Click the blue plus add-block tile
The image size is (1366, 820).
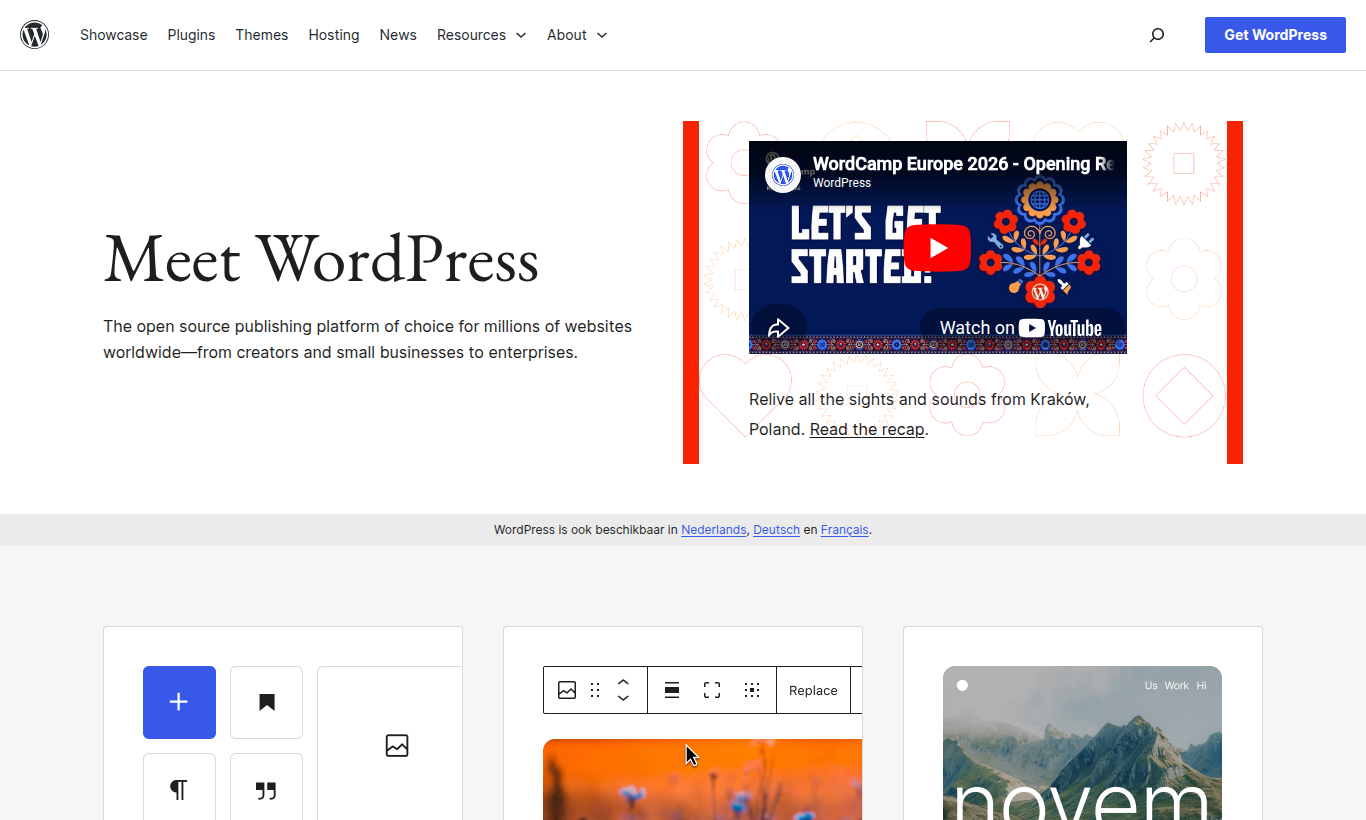[x=179, y=702]
